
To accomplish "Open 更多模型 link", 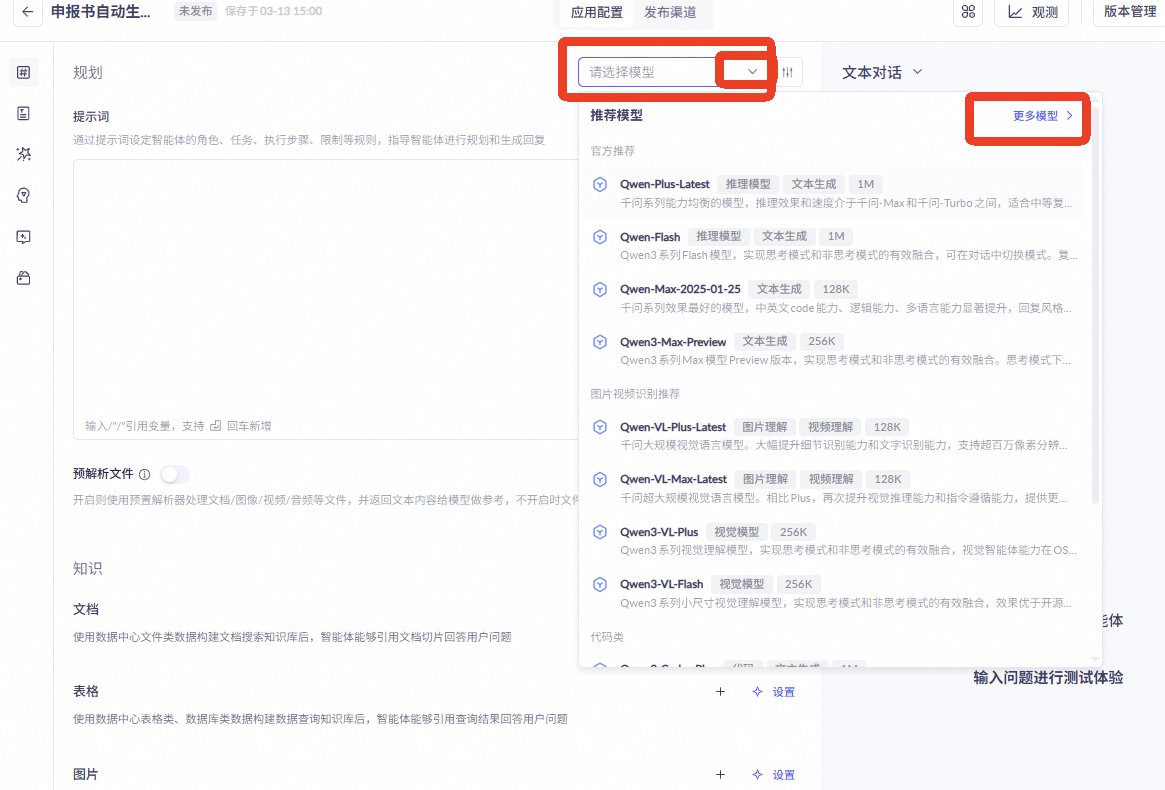I will 1042,116.
